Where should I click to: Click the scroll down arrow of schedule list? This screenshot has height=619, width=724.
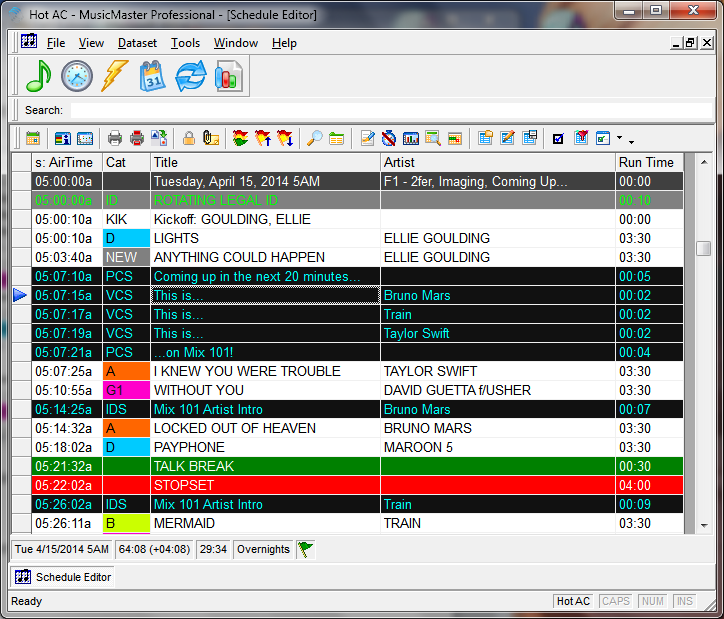click(x=704, y=525)
